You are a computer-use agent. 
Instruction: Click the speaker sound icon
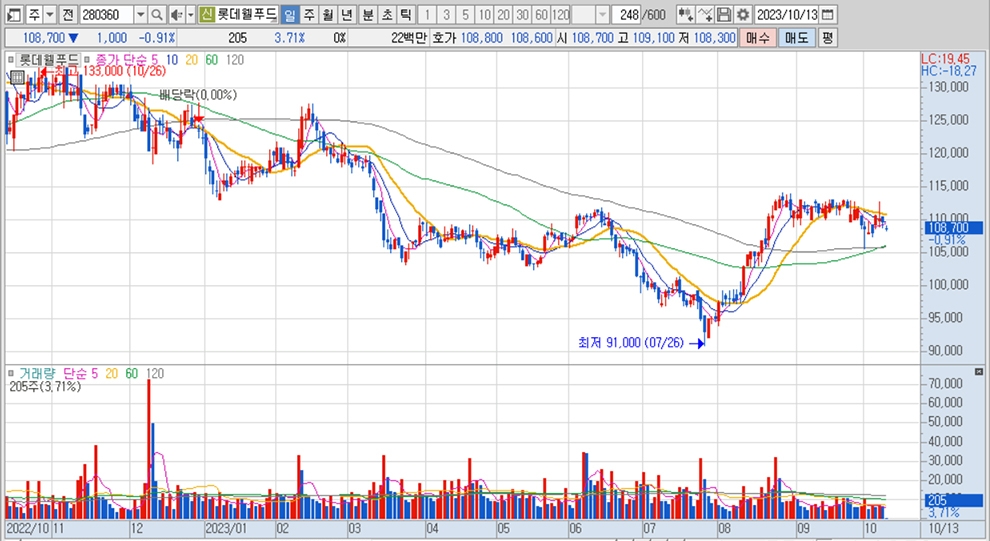click(x=175, y=15)
